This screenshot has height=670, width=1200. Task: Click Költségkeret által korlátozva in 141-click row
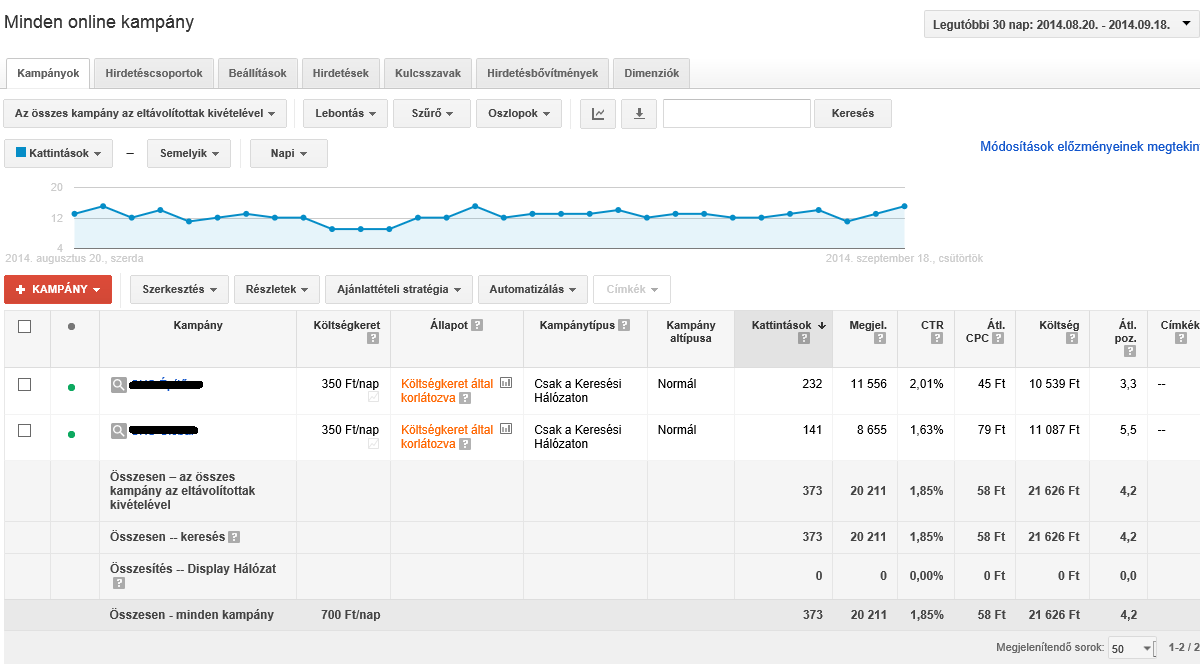click(446, 437)
